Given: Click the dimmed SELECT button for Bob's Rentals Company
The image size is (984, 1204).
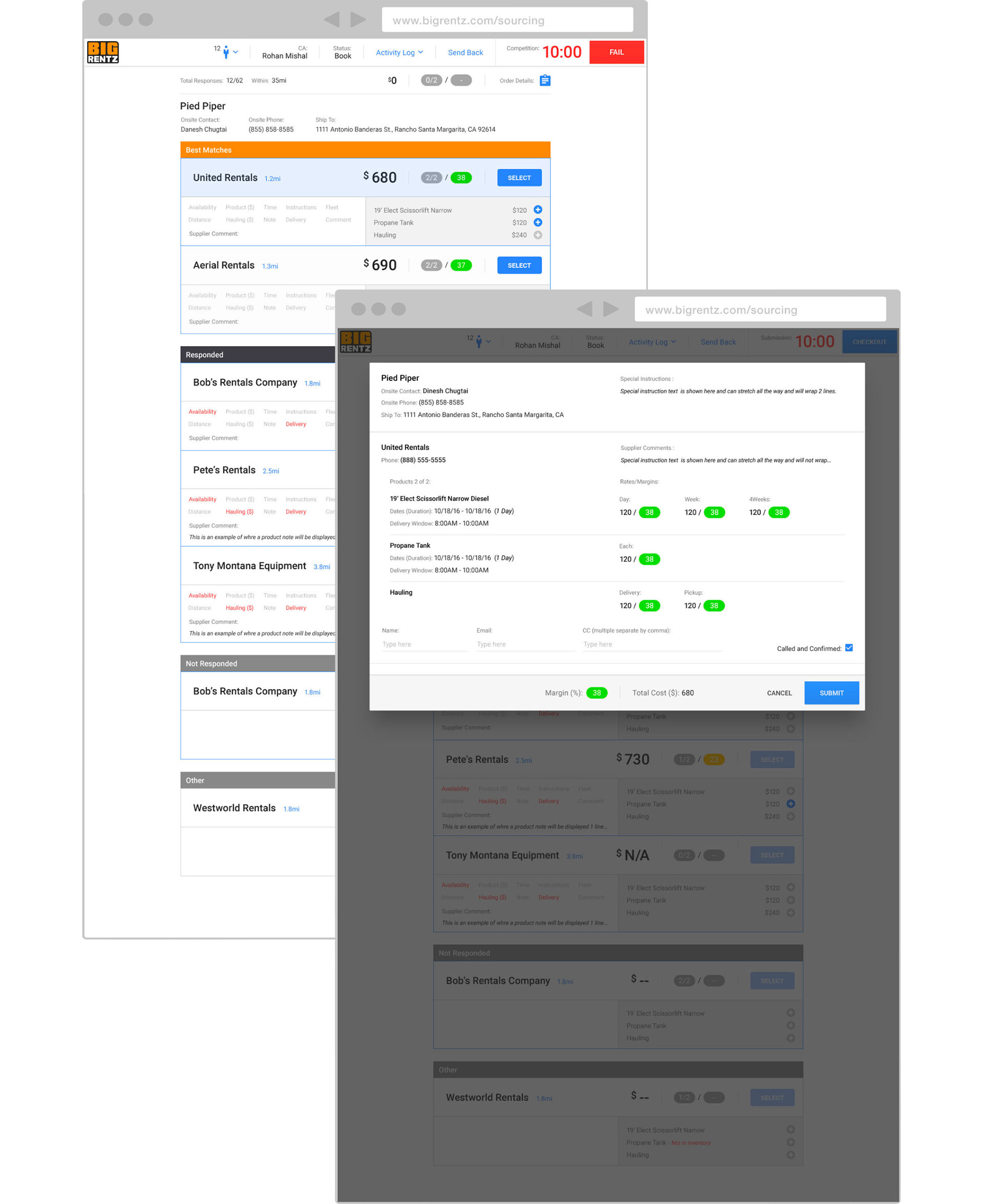Looking at the screenshot, I should [772, 981].
